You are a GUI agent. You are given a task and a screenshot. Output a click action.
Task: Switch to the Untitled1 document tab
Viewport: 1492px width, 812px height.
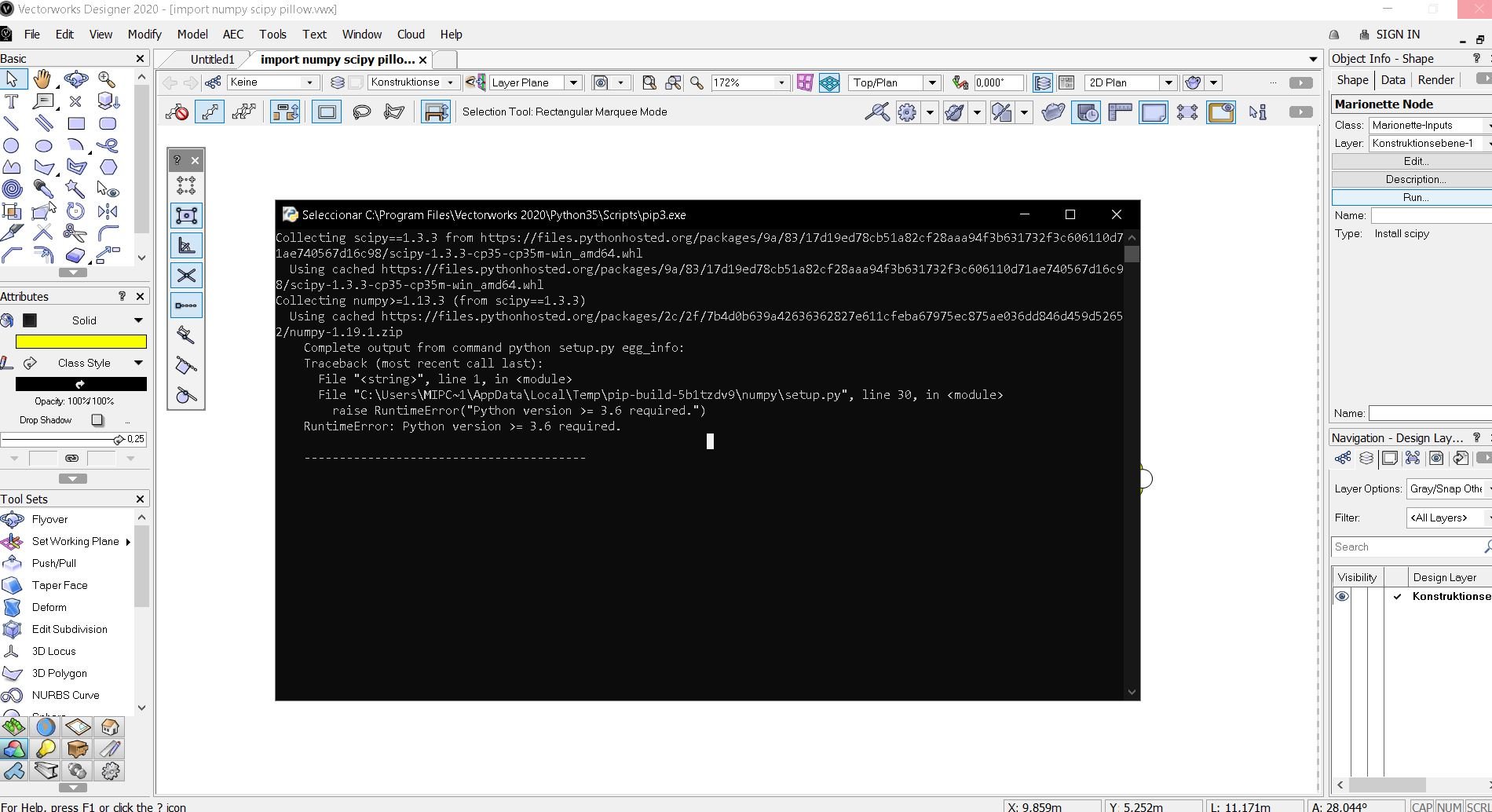(212, 60)
